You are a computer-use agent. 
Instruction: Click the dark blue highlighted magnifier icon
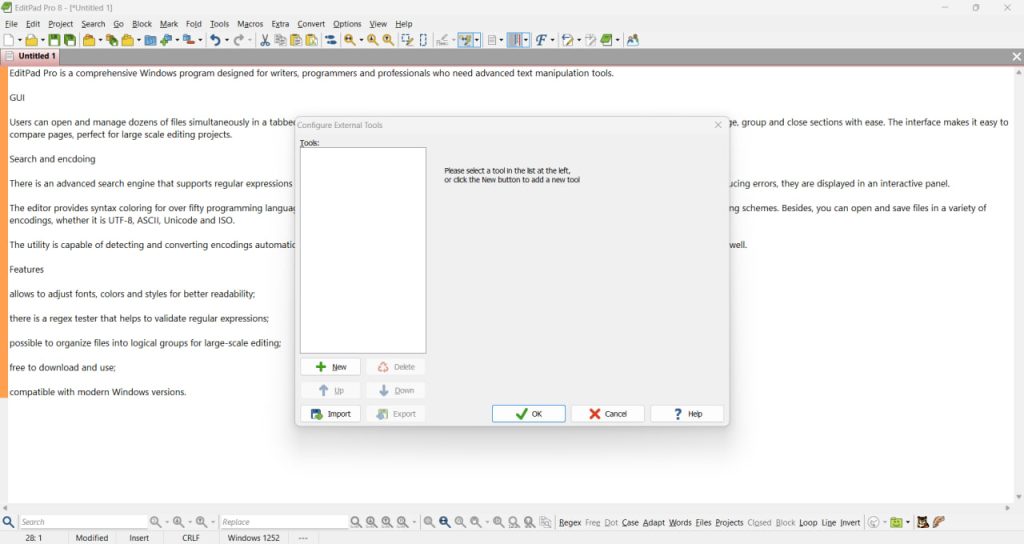[445, 522]
